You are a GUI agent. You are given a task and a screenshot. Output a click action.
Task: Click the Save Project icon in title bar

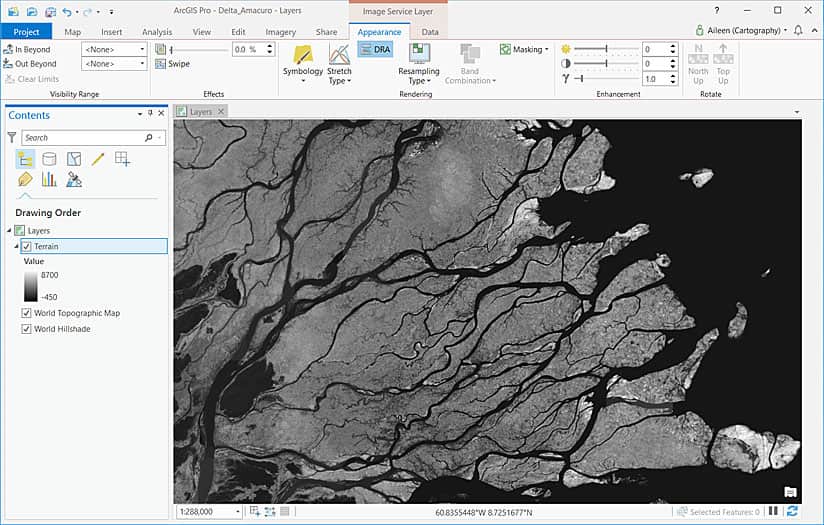point(50,11)
